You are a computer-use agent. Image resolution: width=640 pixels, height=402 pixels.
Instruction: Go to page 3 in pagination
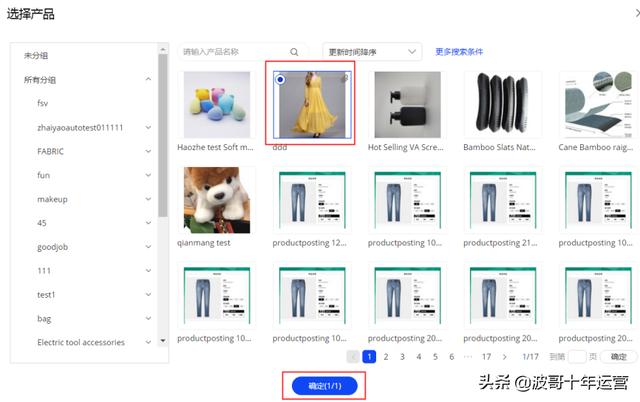pyautogui.click(x=403, y=356)
